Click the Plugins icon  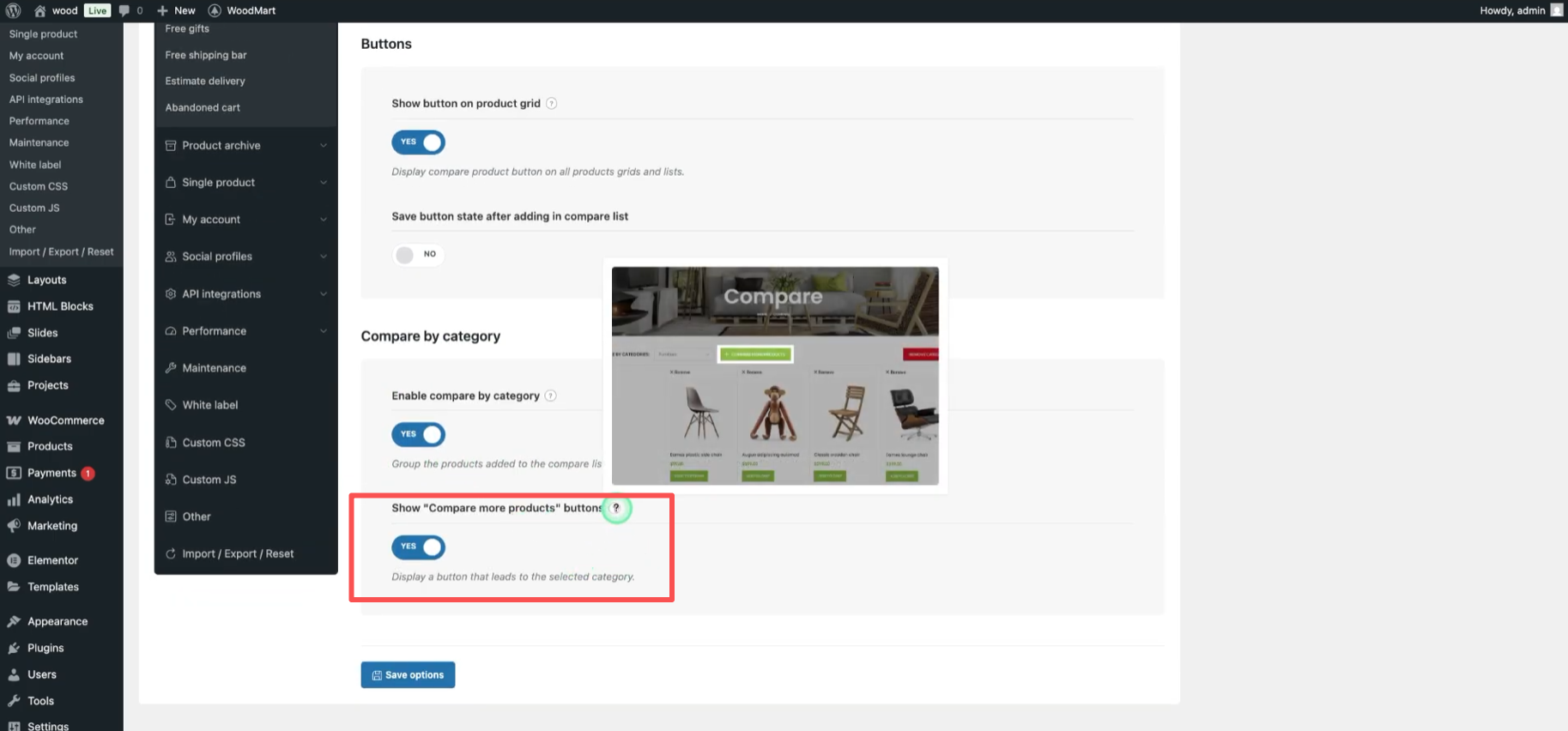pyautogui.click(x=14, y=648)
